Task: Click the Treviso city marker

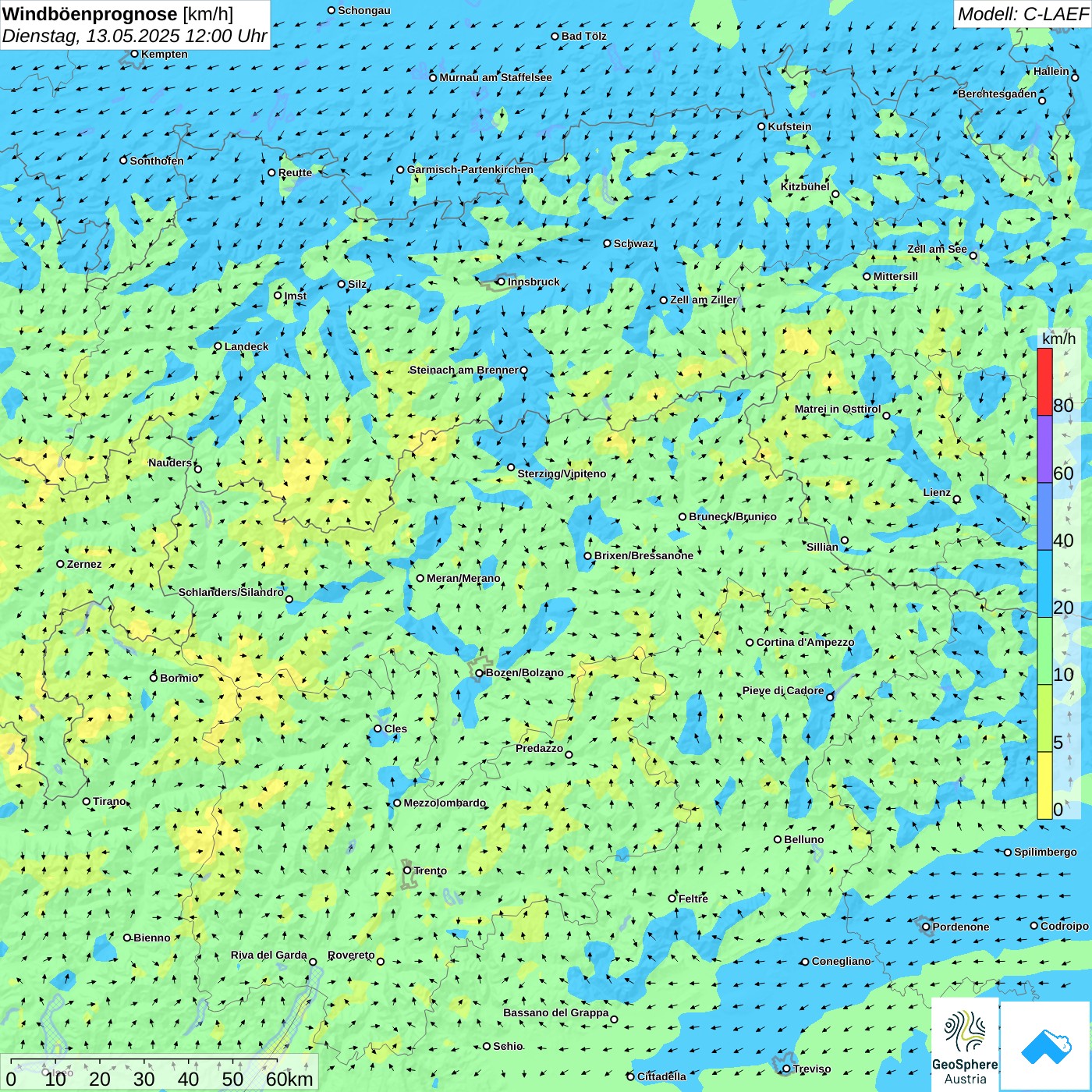Action: pos(786,1069)
